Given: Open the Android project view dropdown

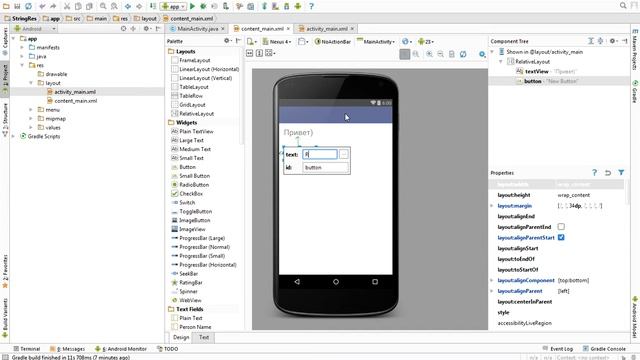Looking at the screenshot, I should (x=35, y=29).
